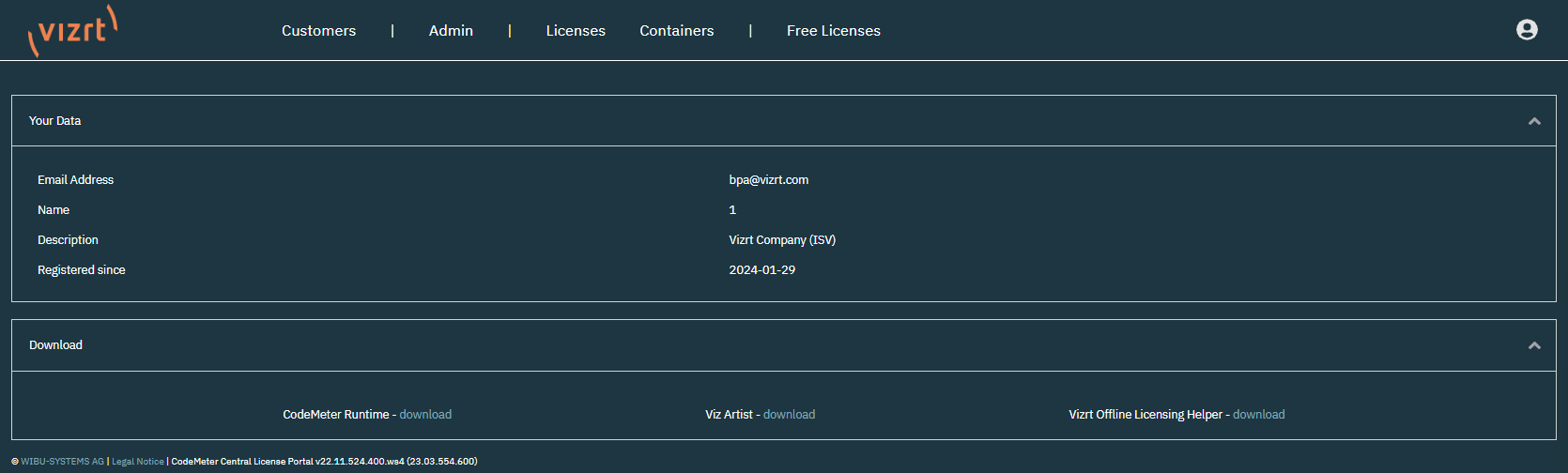
Task: Click the Download panel title
Action: coord(56,345)
